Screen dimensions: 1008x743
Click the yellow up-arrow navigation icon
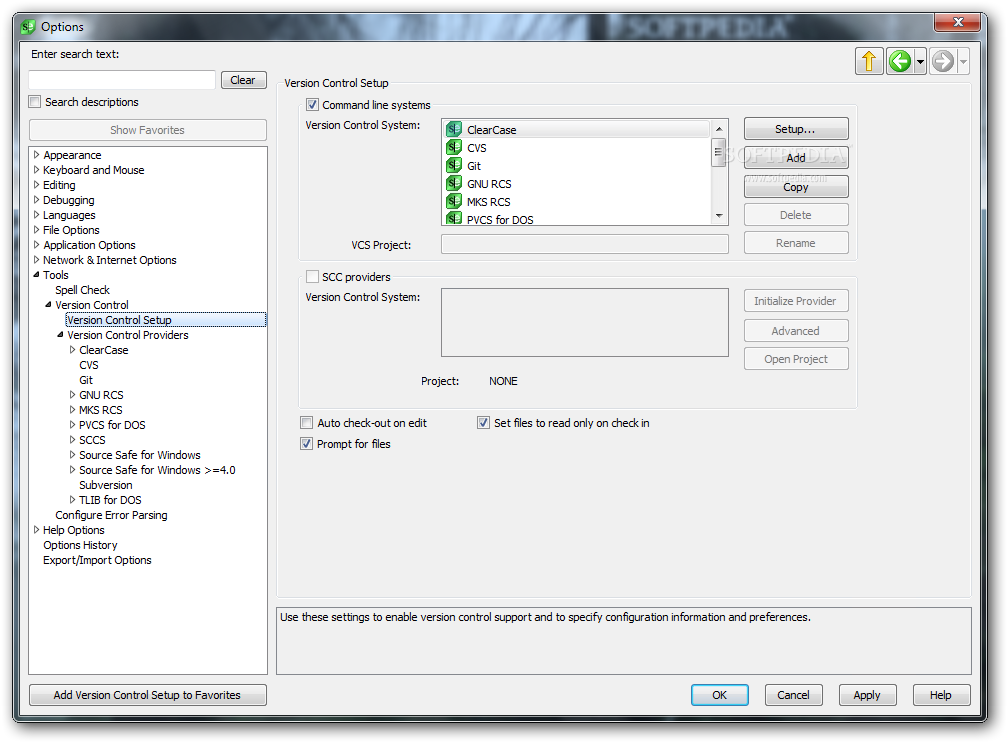click(x=869, y=62)
